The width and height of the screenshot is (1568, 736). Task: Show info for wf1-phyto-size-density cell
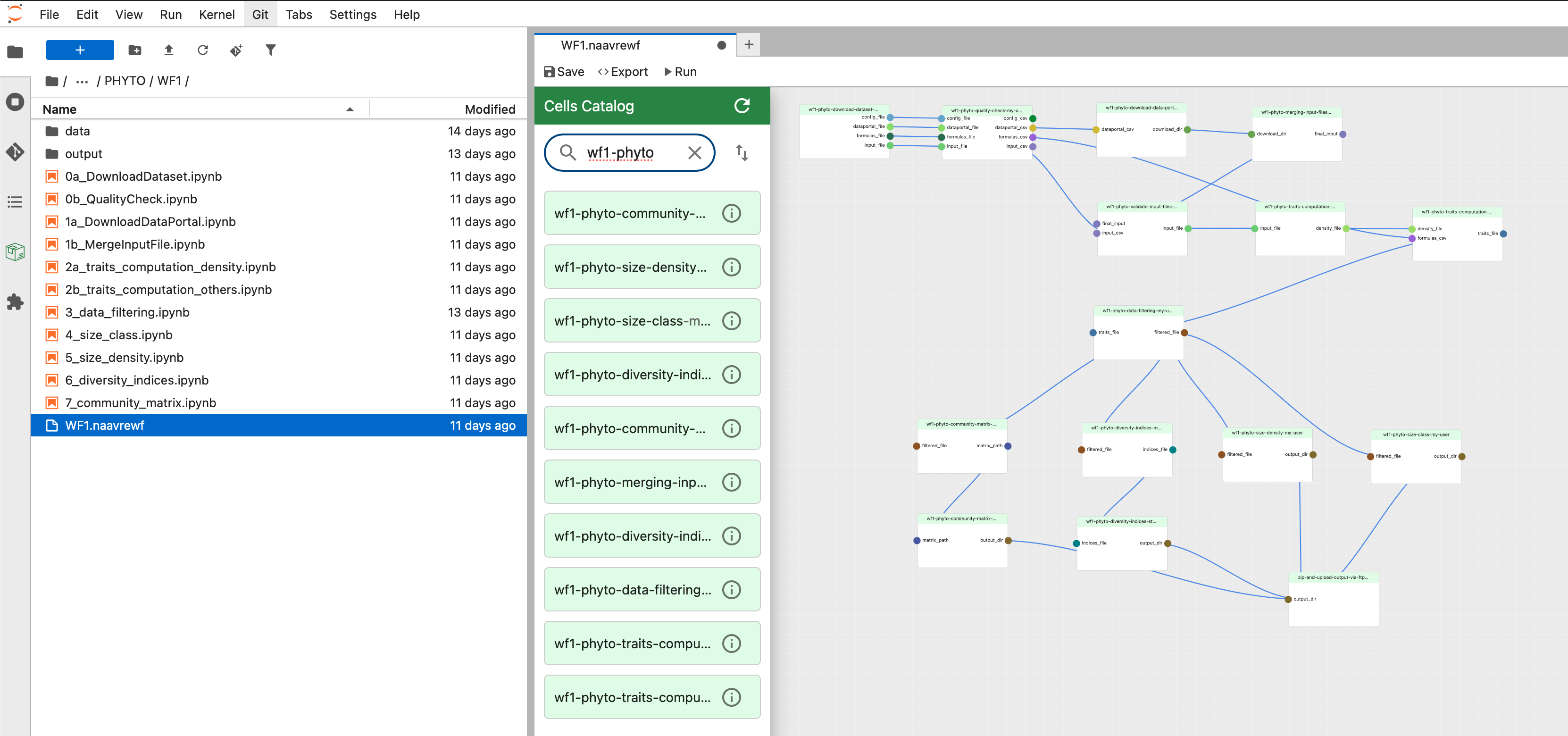pyautogui.click(x=731, y=267)
